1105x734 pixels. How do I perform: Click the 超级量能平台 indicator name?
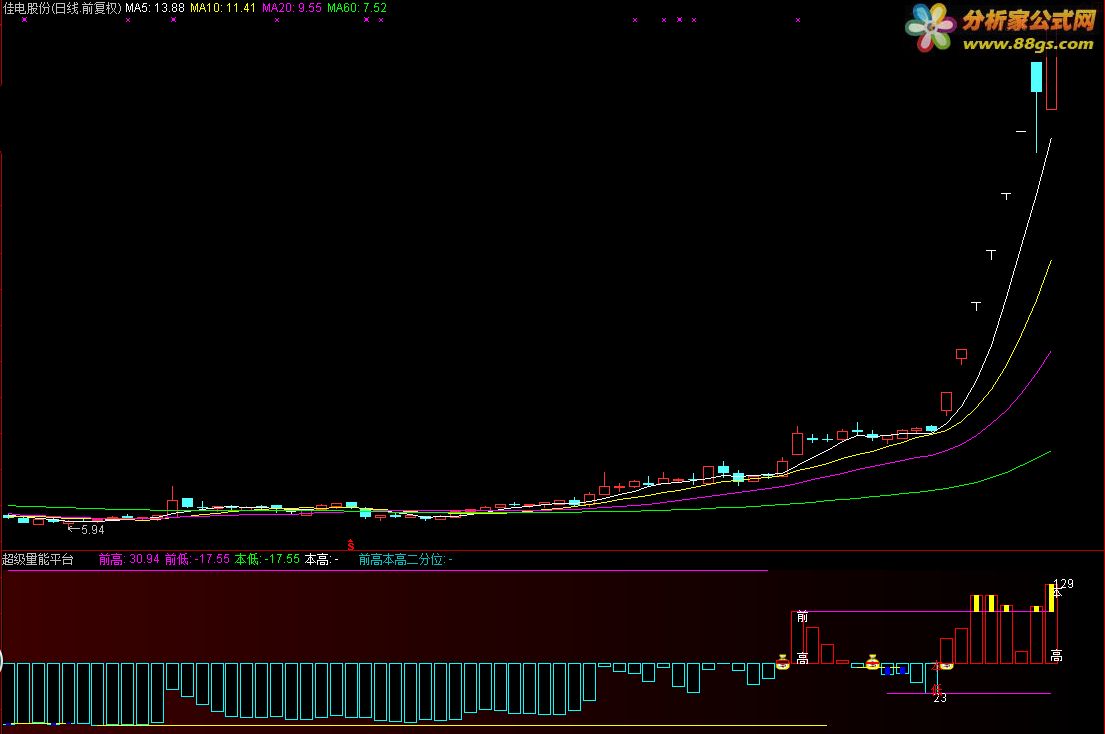point(37,559)
